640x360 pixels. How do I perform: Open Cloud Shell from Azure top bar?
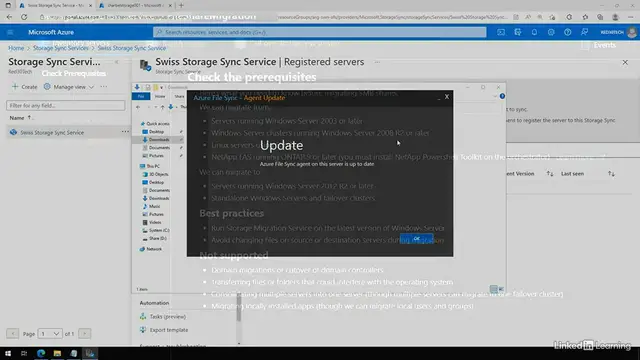coord(501,32)
